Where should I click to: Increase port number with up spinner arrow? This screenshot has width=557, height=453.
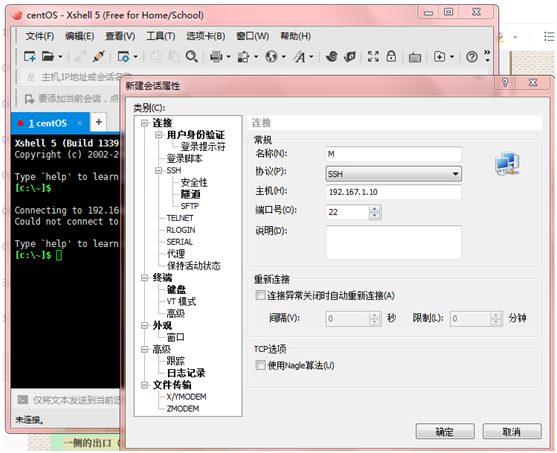(x=374, y=209)
